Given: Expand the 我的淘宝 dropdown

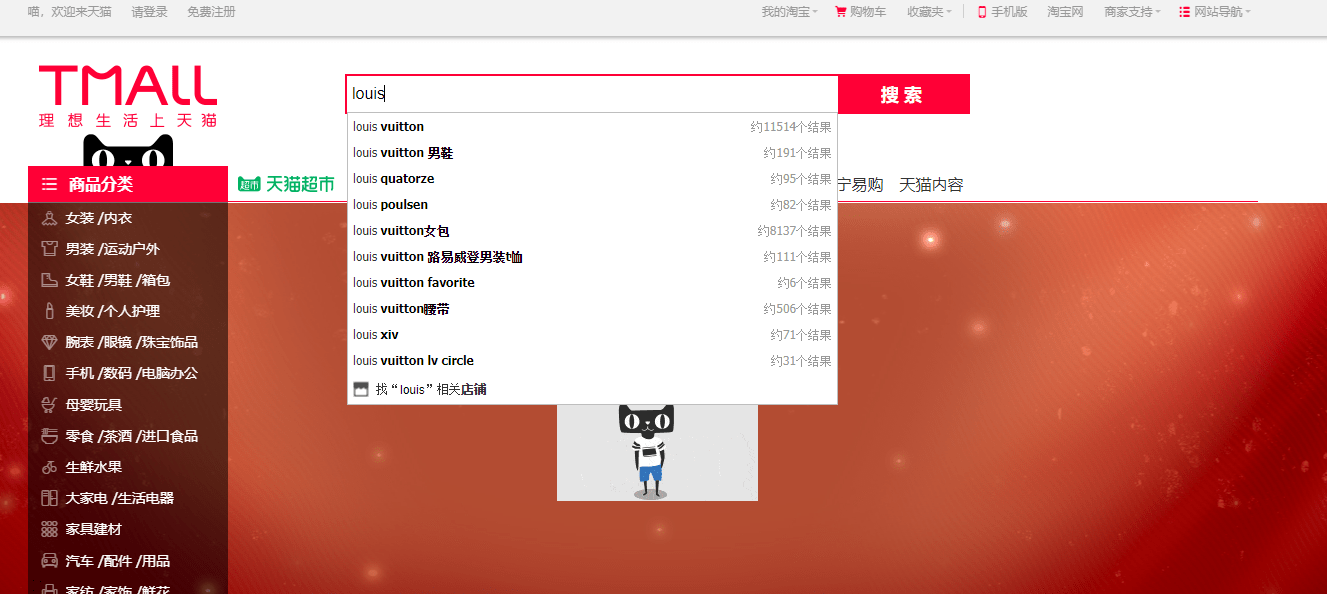Looking at the screenshot, I should (x=789, y=12).
